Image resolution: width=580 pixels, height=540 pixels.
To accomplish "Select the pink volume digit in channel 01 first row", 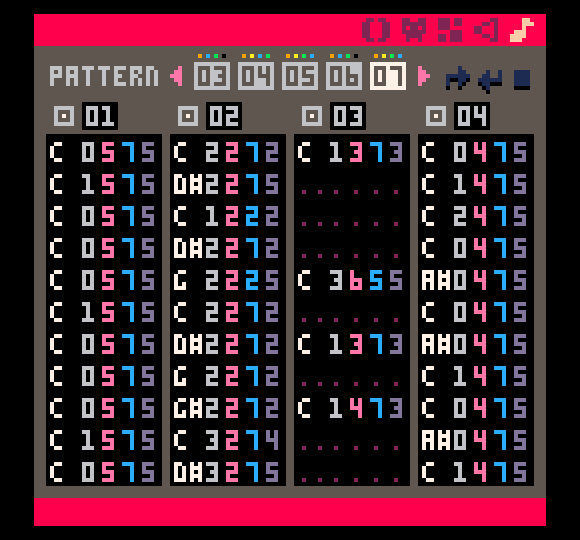I will [108, 152].
